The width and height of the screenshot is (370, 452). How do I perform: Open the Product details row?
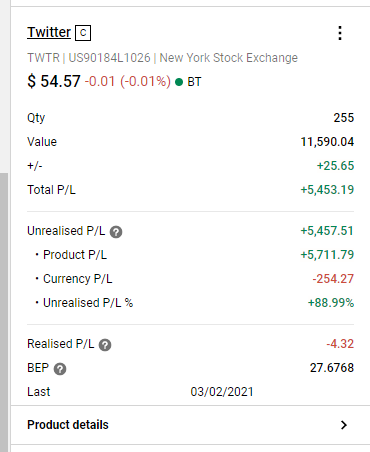(190, 425)
